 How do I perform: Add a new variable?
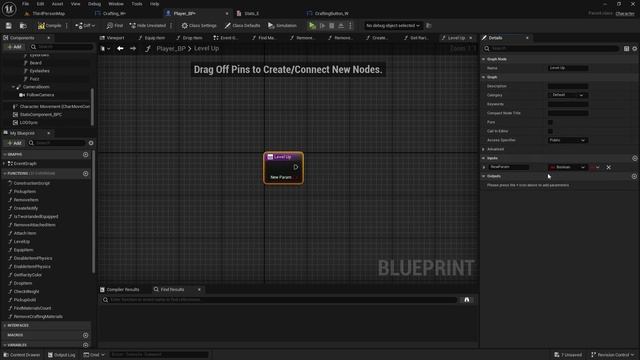85,345
